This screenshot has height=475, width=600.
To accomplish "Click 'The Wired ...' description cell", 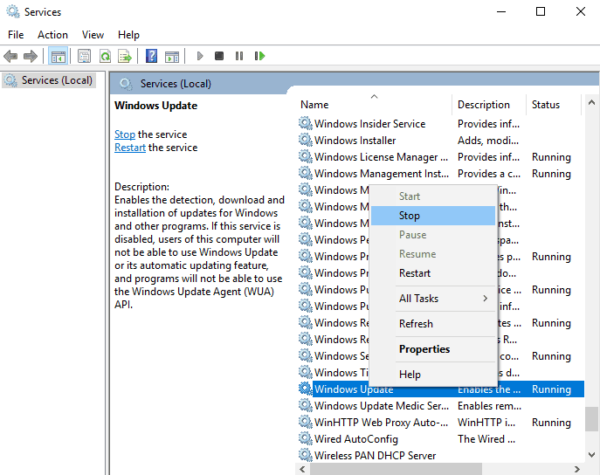I will click(x=486, y=439).
